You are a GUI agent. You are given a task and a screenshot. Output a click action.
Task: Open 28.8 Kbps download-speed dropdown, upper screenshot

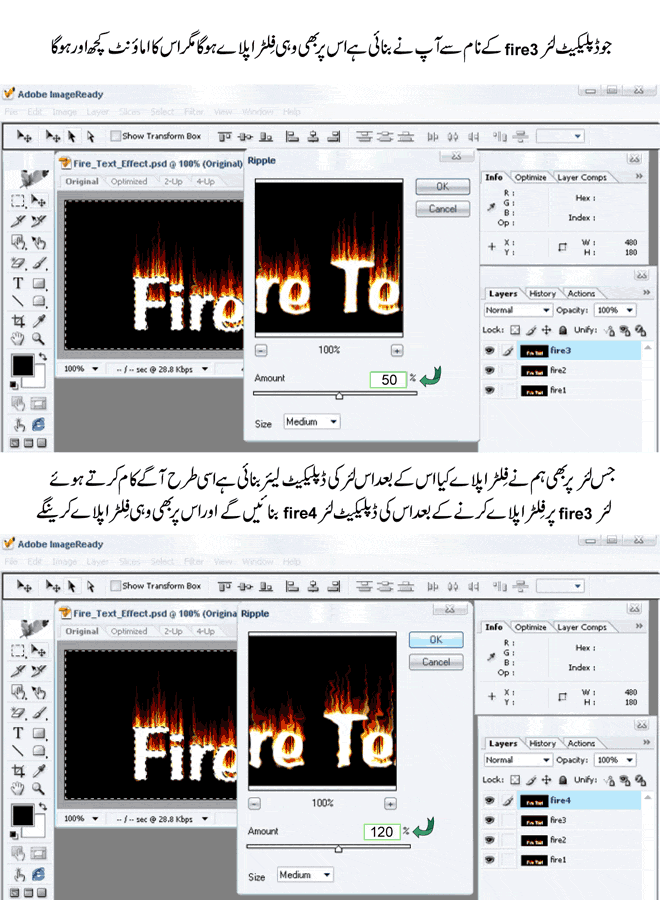[205, 369]
